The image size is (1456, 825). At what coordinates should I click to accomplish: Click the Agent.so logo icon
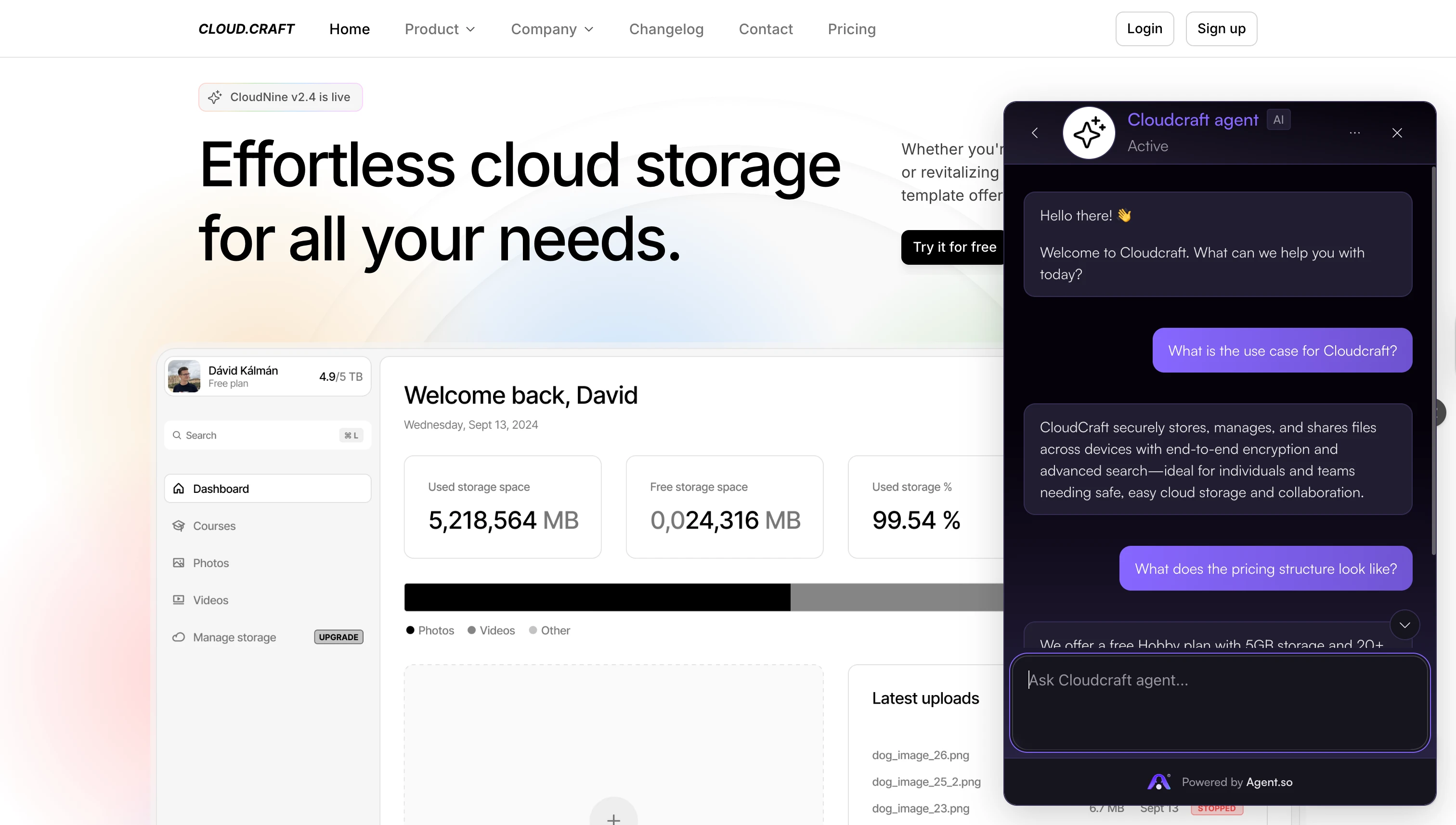(1158, 782)
